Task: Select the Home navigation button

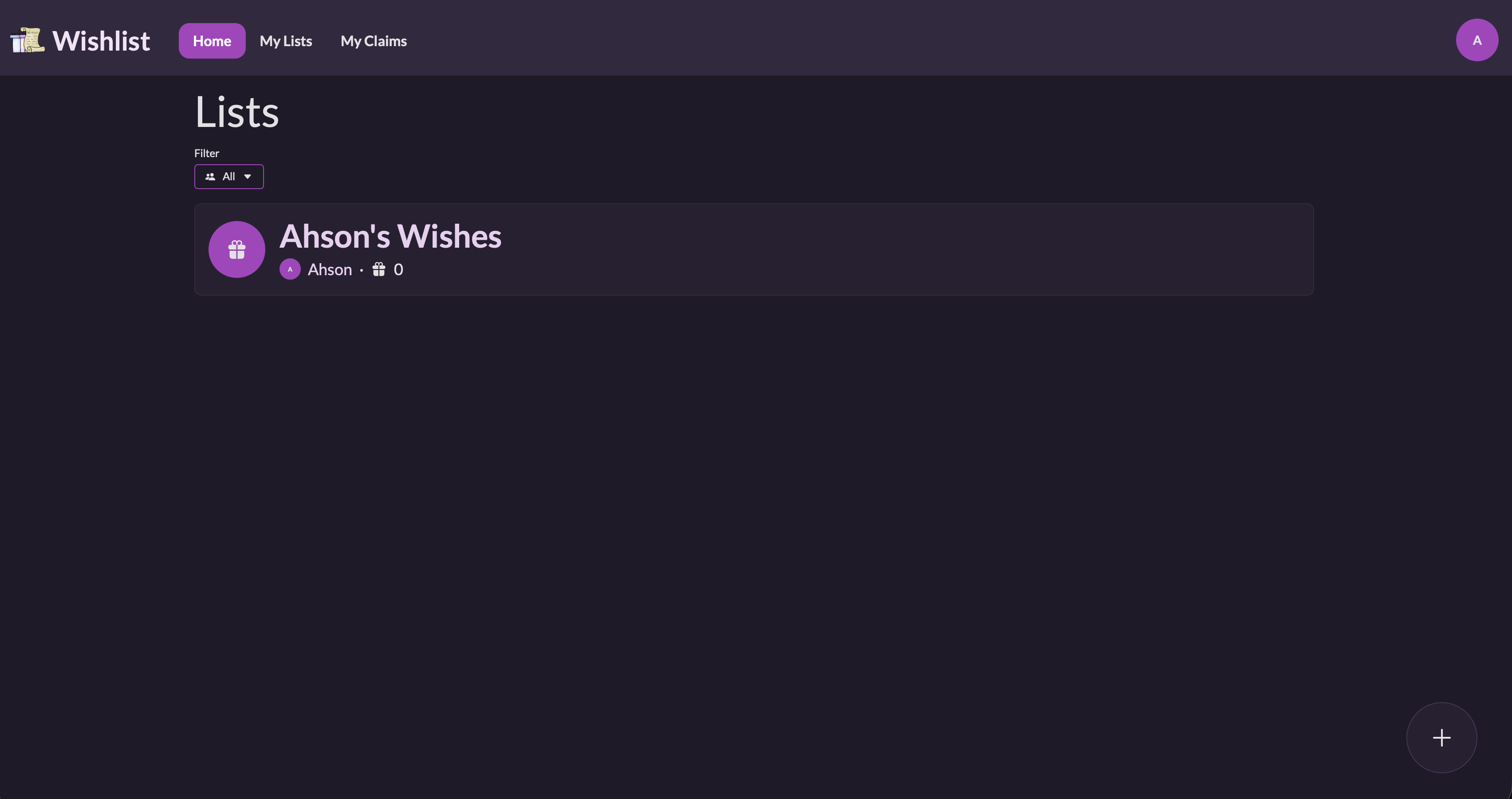Action: pos(211,40)
